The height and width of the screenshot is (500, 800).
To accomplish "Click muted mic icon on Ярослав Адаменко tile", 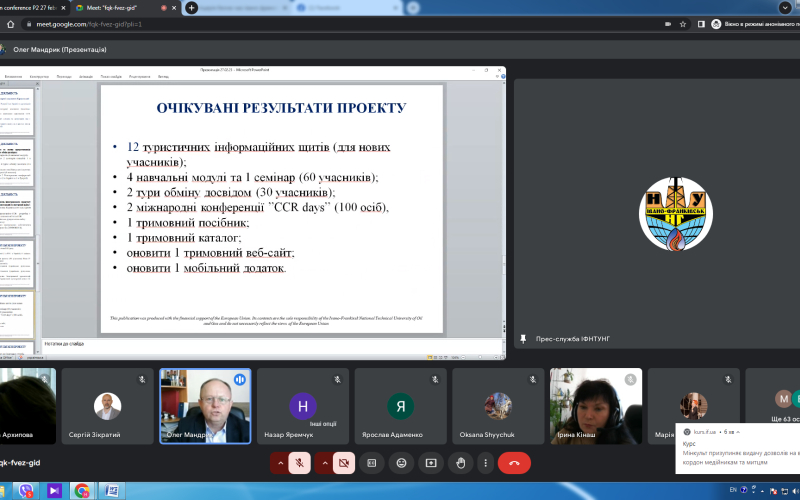I will [x=435, y=379].
